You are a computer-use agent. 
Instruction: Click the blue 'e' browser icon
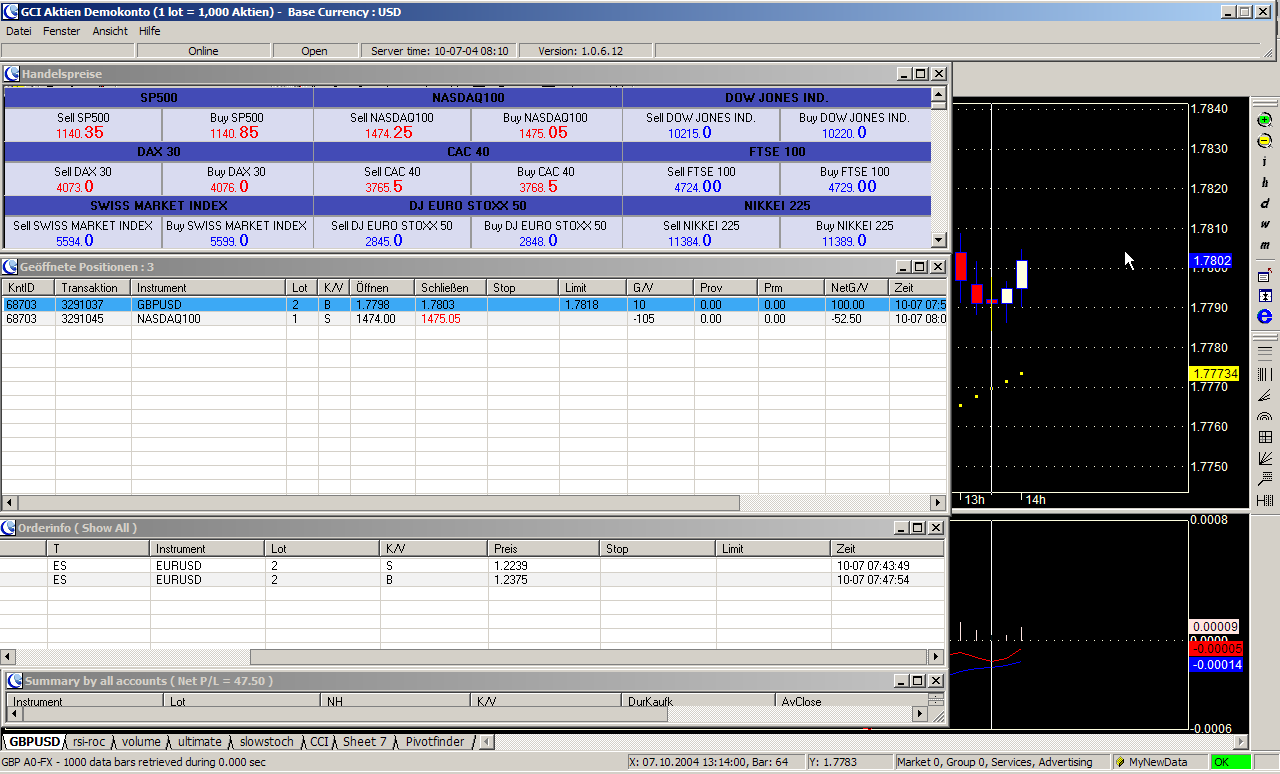[1264, 316]
